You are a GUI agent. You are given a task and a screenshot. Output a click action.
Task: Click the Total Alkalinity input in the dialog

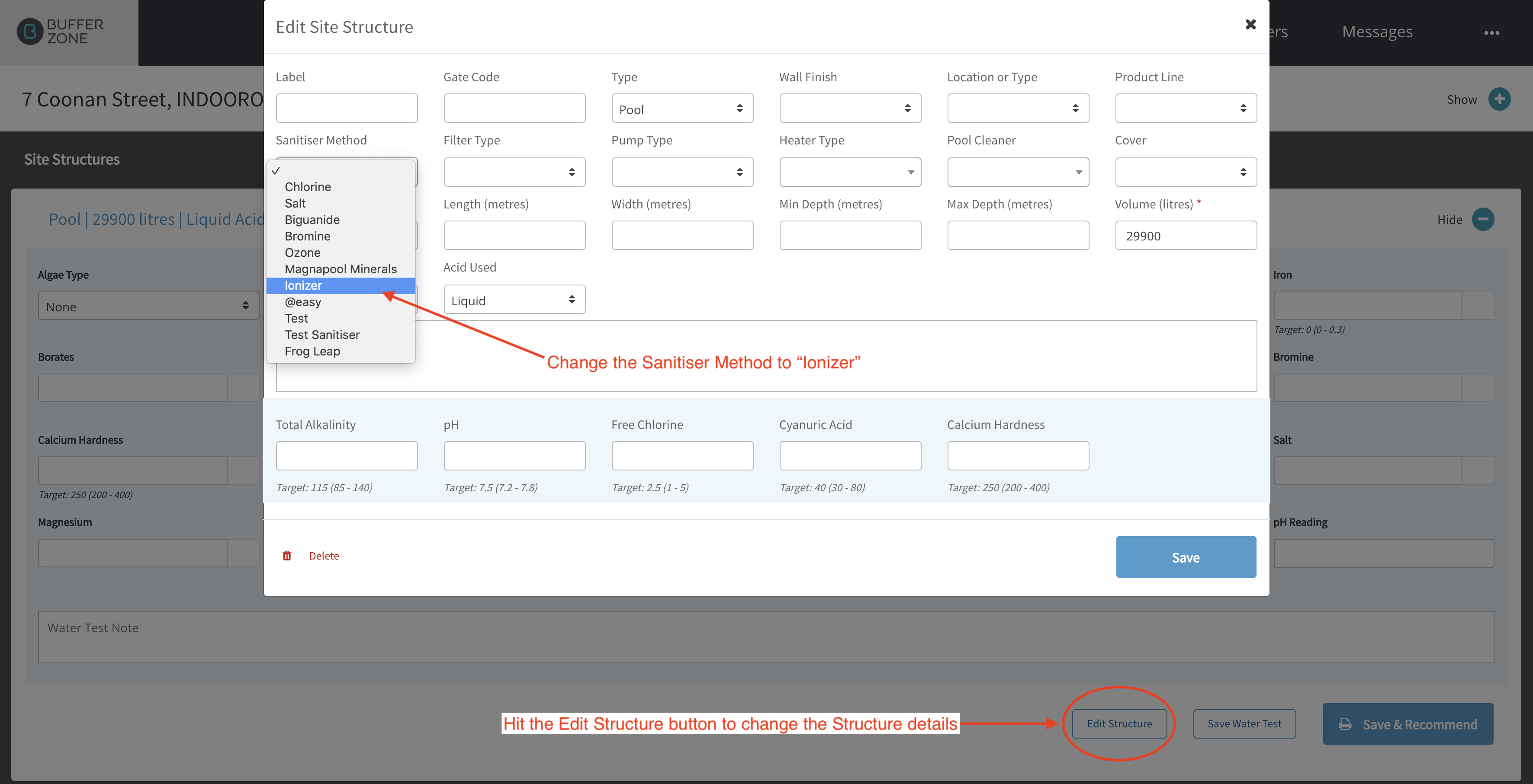(x=346, y=456)
